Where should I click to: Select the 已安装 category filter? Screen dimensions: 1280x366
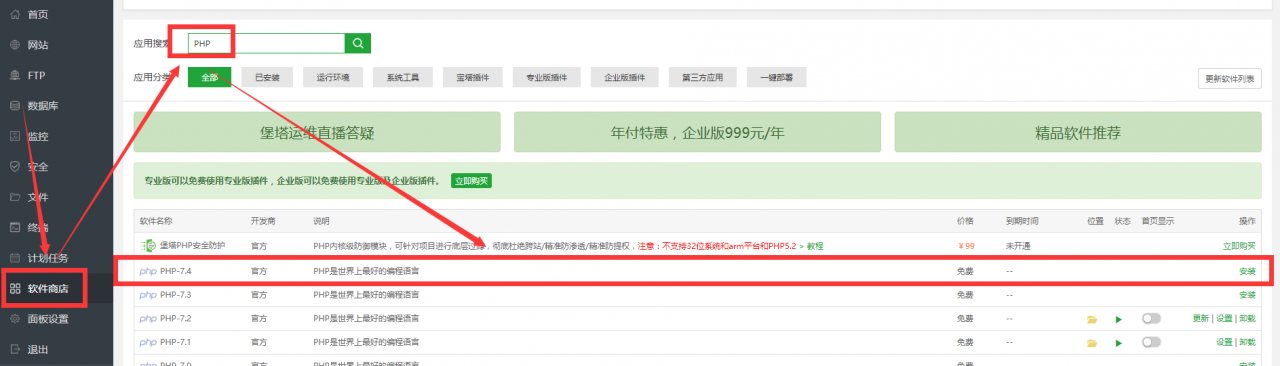click(267, 77)
